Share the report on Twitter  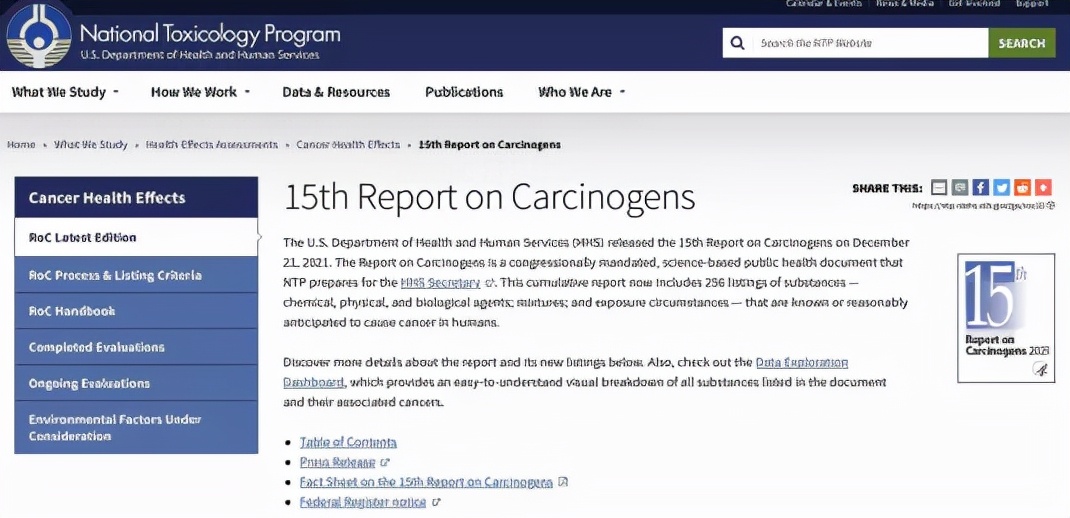(1001, 188)
